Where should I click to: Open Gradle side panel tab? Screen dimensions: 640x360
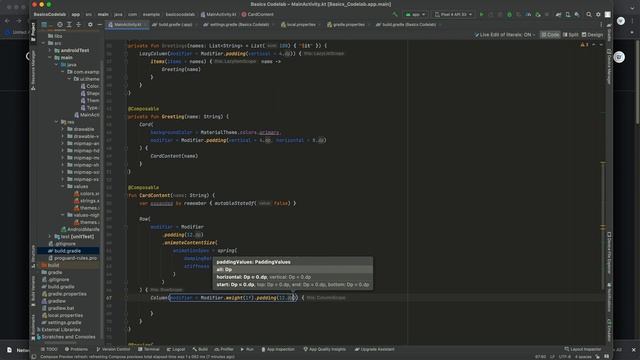point(609,33)
